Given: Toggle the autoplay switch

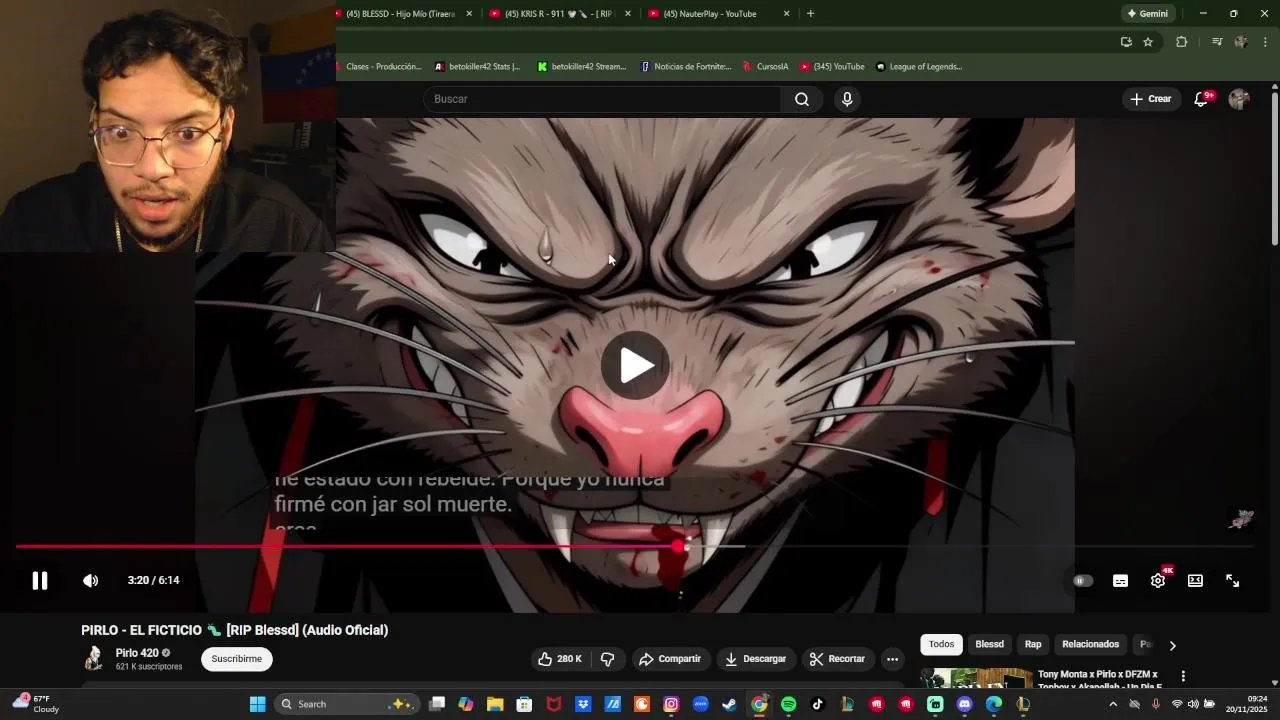Looking at the screenshot, I should 1083,580.
